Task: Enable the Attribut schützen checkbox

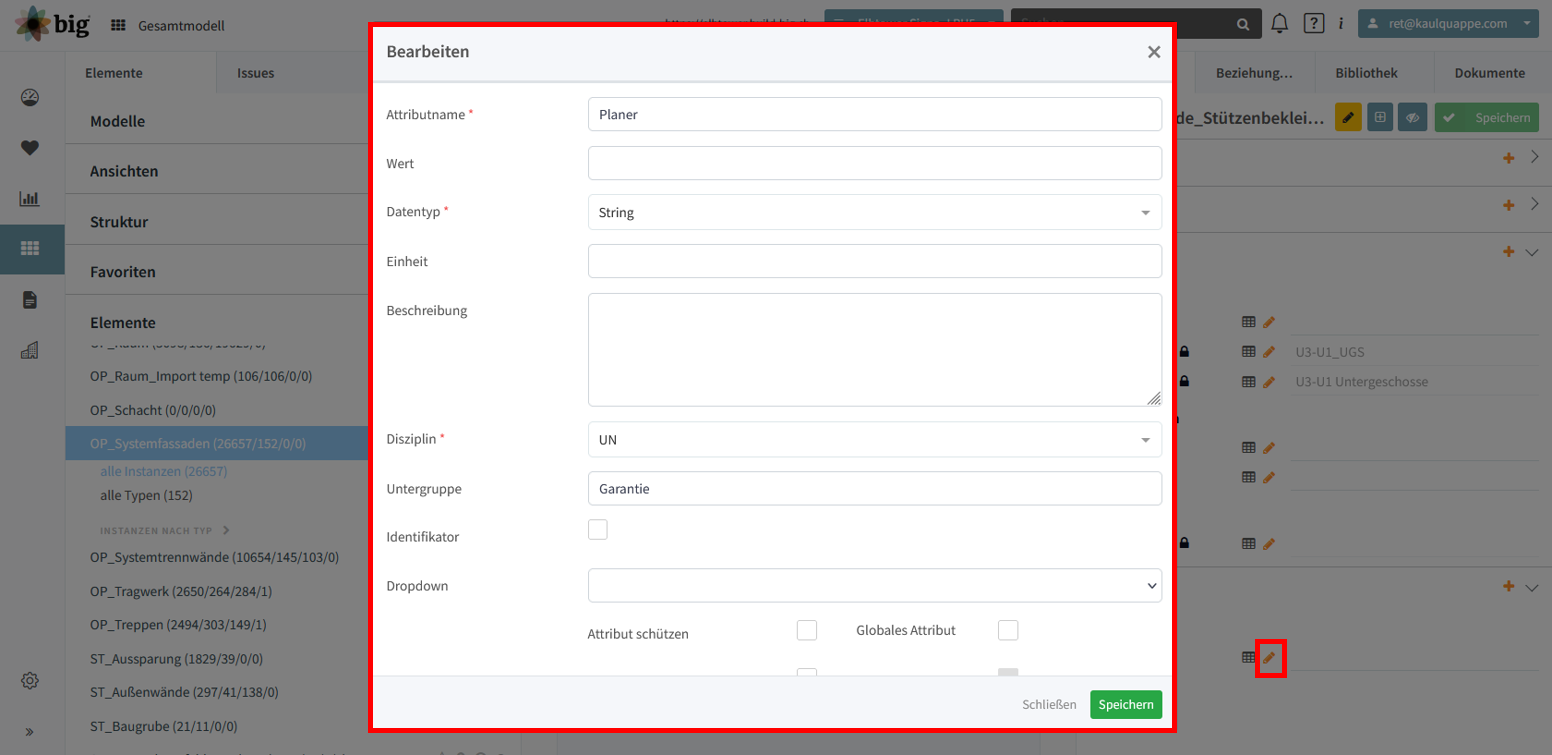Action: (807, 630)
